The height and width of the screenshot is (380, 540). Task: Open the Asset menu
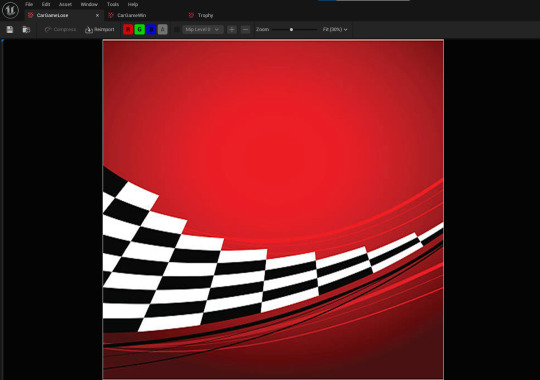point(65,4)
